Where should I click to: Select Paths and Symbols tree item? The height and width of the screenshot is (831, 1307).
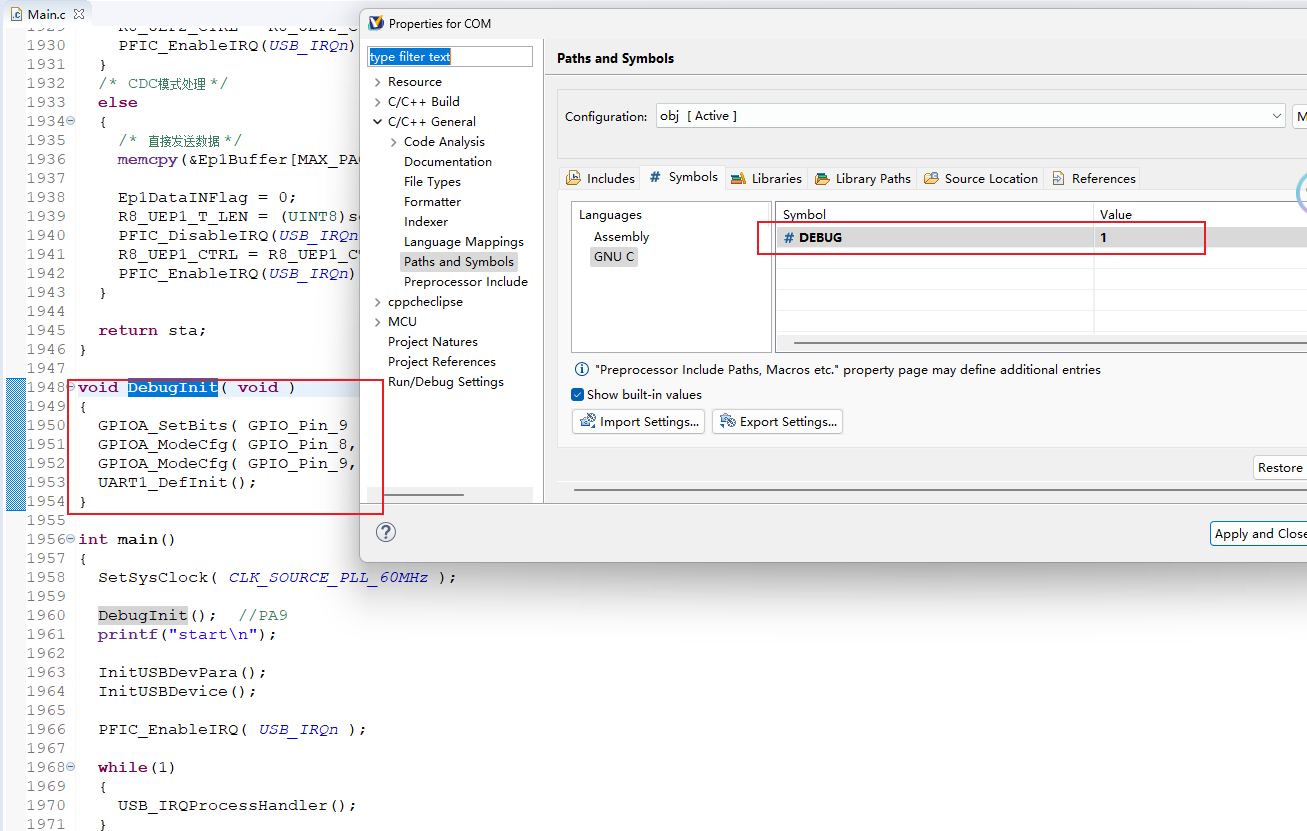click(459, 262)
